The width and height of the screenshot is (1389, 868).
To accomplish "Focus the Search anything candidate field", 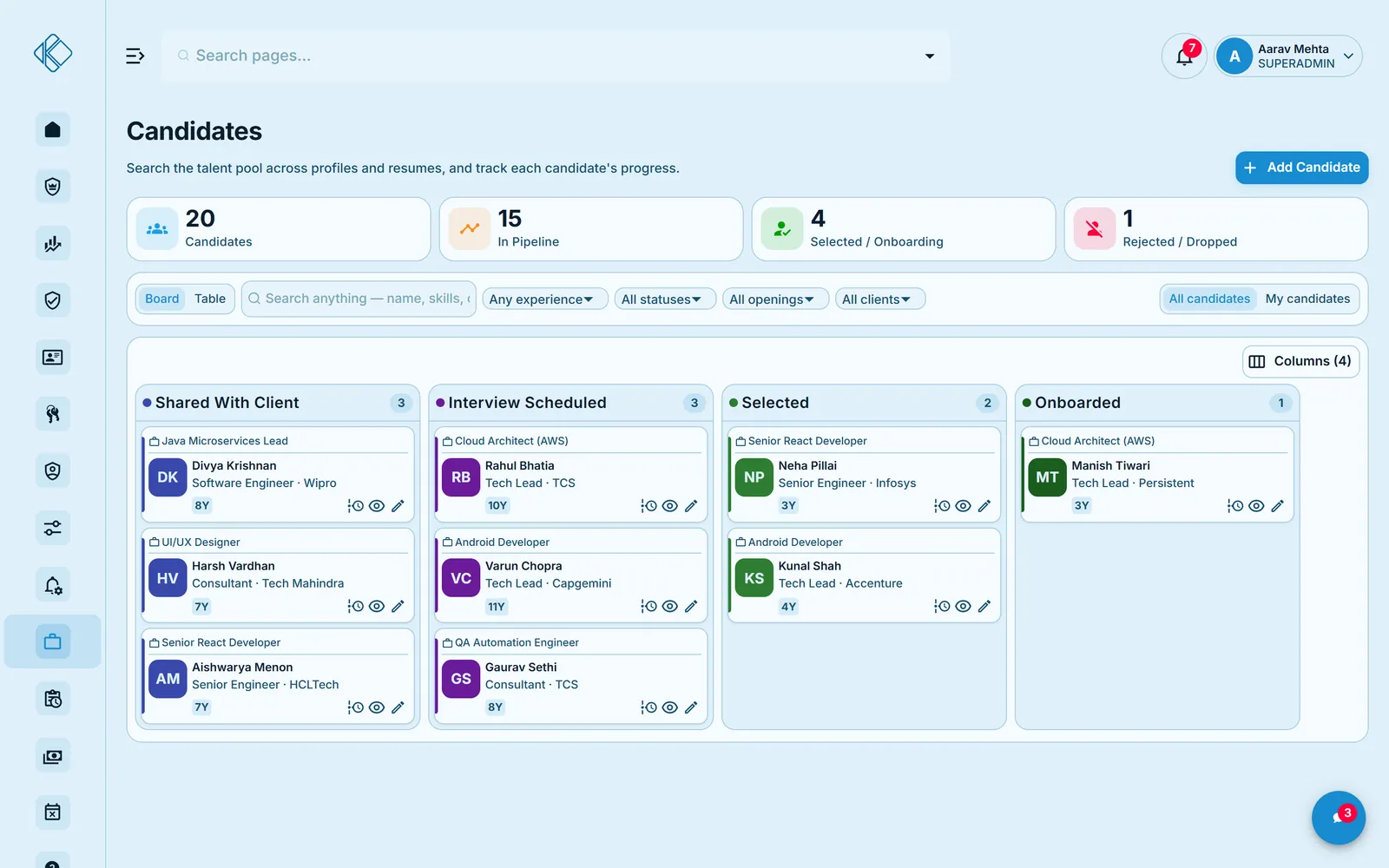I will point(359,299).
